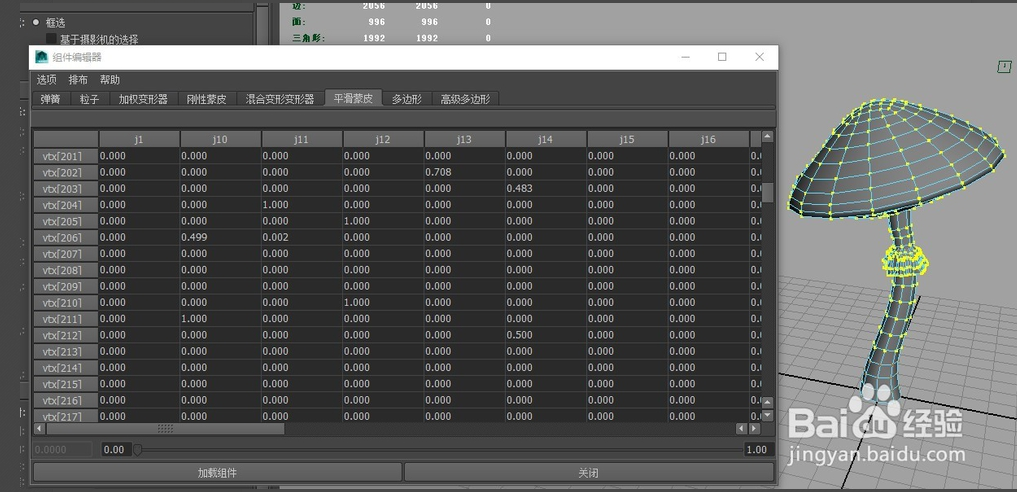Click the j13 column header
Image resolution: width=1017 pixels, height=492 pixels.
point(464,139)
